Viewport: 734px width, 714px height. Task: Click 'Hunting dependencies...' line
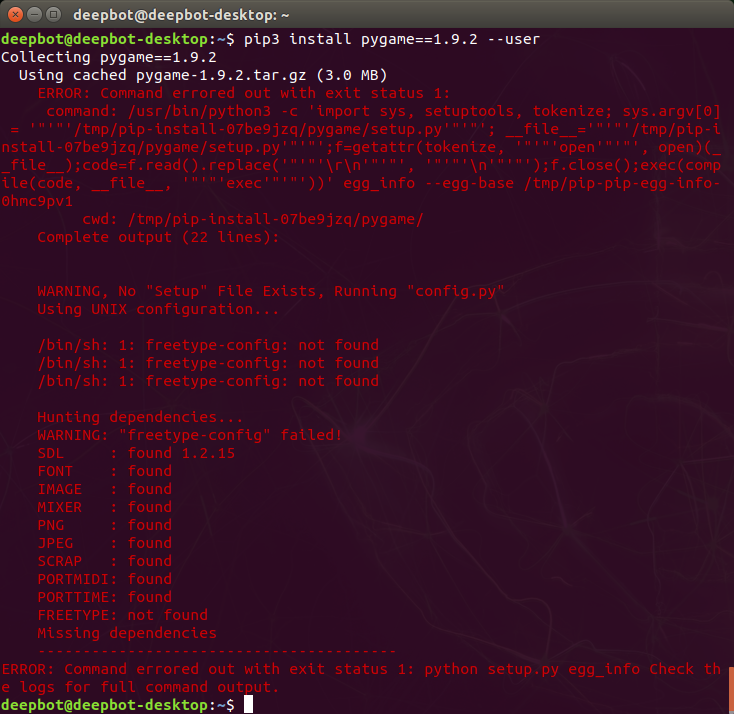point(140,417)
